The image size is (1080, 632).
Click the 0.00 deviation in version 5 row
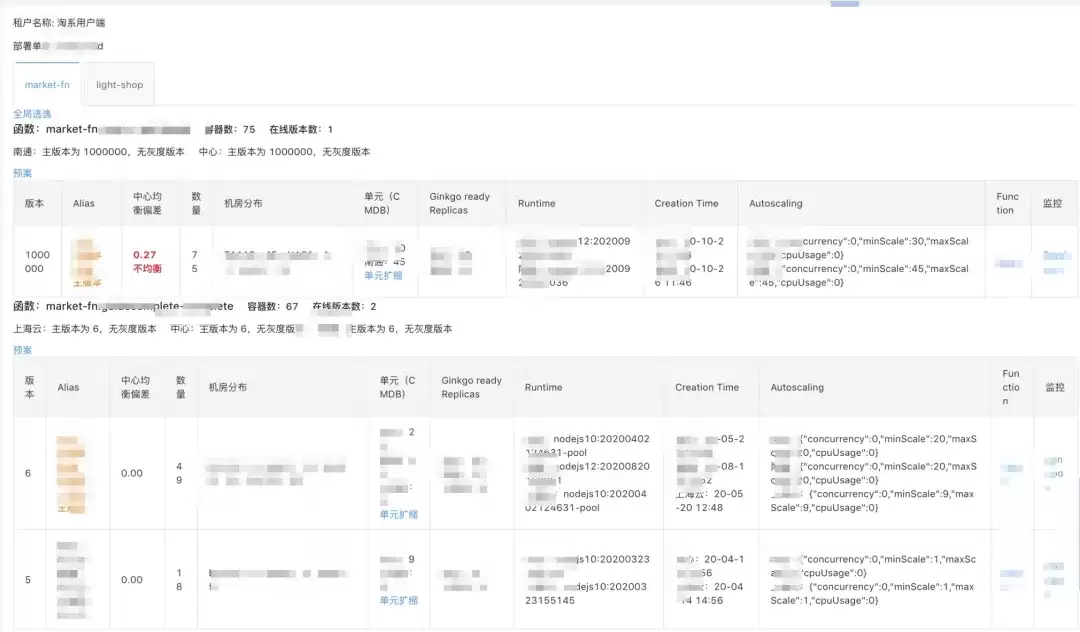(x=132, y=580)
